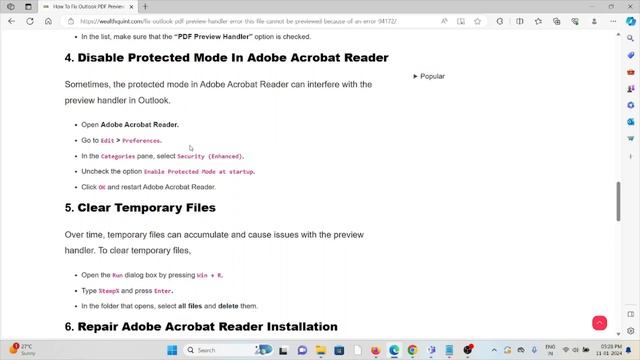Click the Security (Enhanced) code text
The height and width of the screenshot is (360, 640).
coord(211,156)
